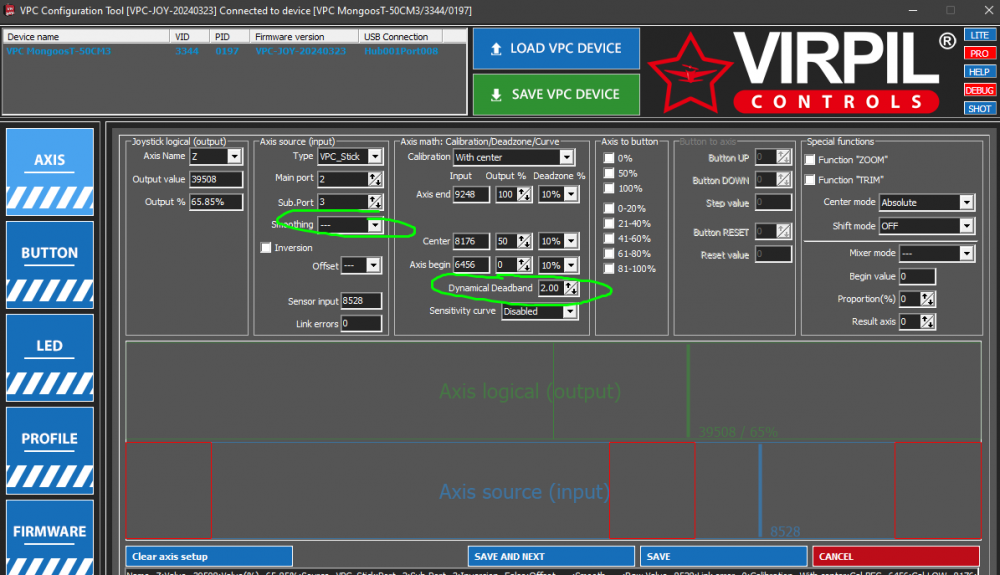Screen dimensions: 1000x575
Task: Click the Output value field
Action: 216,179
